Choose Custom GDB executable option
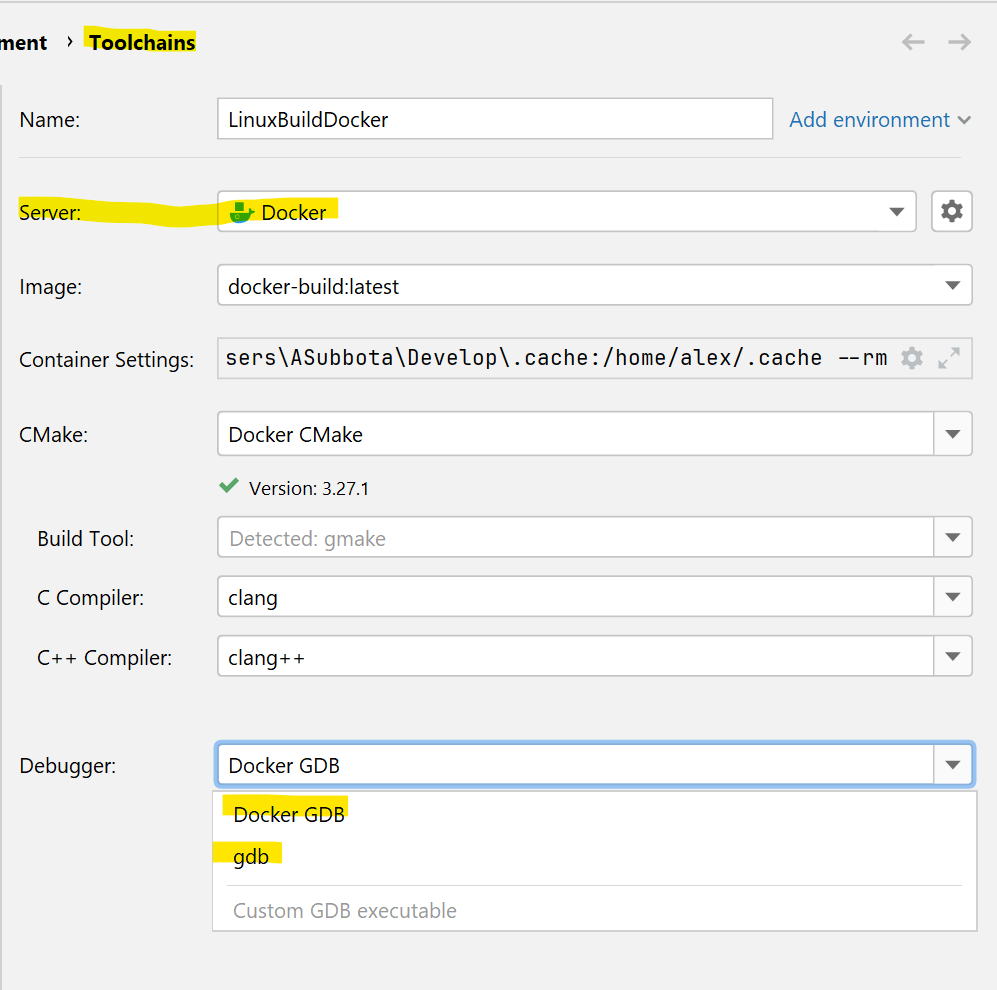The width and height of the screenshot is (997, 990). (x=595, y=911)
